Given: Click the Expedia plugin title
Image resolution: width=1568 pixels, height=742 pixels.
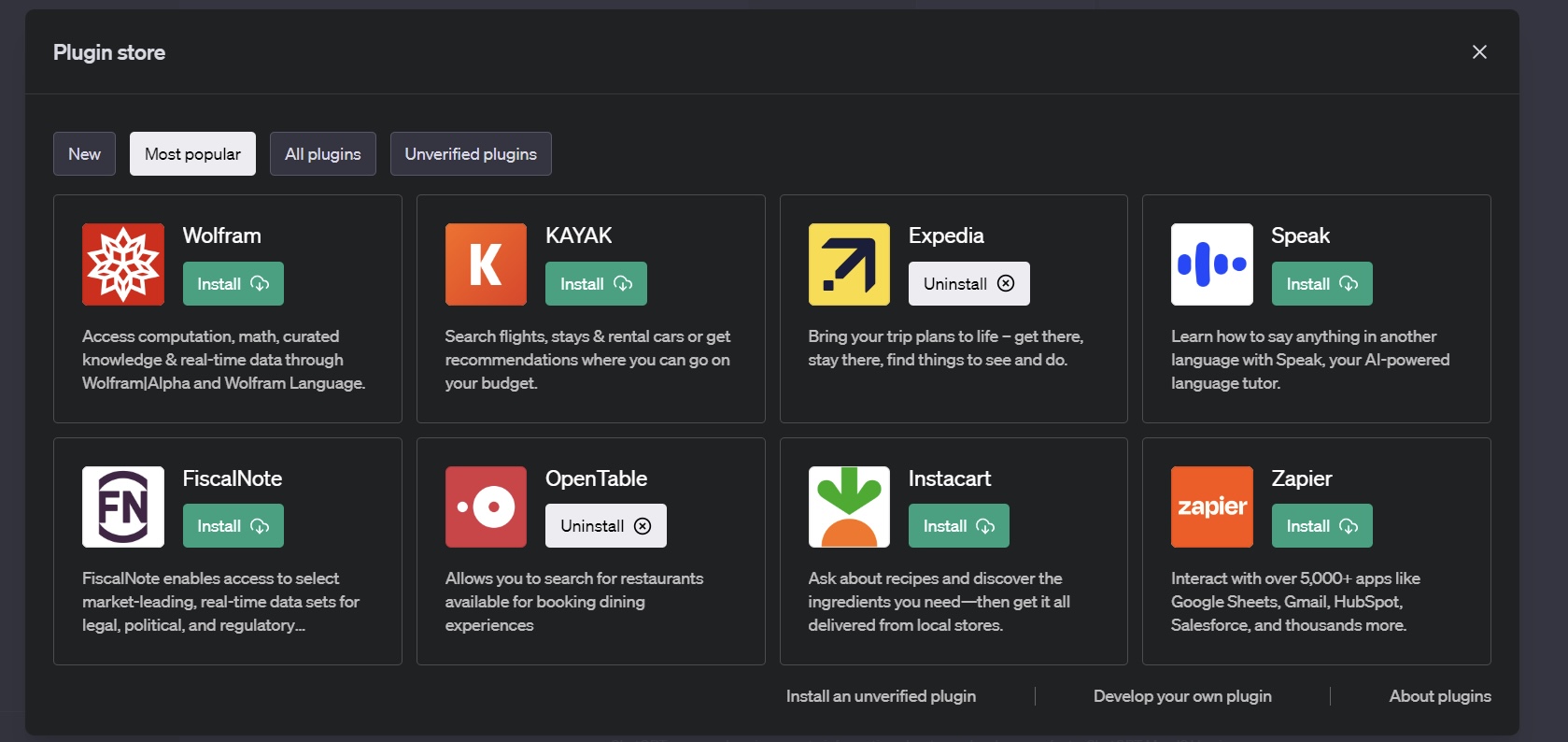Looking at the screenshot, I should pos(946,235).
